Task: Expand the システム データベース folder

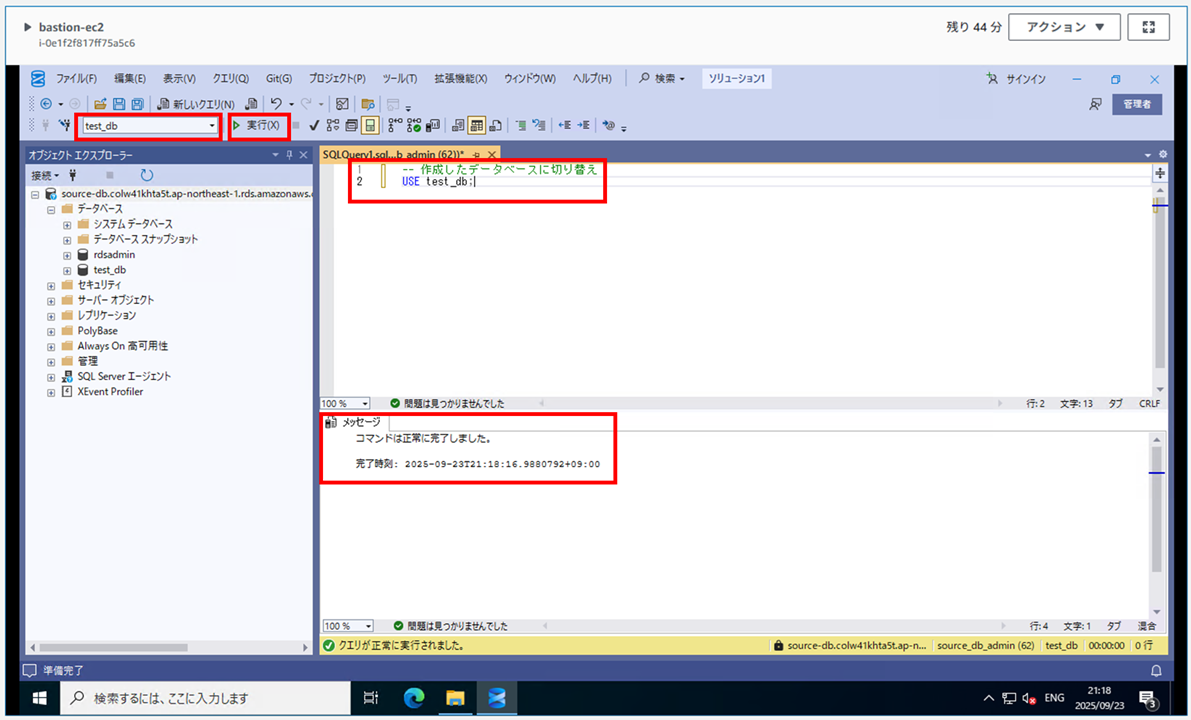Action: pos(67,225)
